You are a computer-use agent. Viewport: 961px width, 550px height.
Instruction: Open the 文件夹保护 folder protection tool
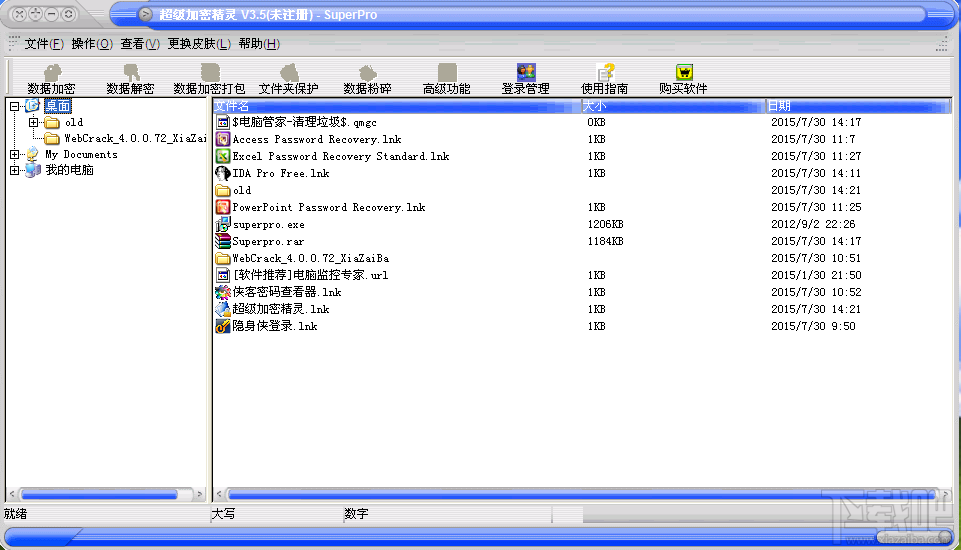coord(289,79)
